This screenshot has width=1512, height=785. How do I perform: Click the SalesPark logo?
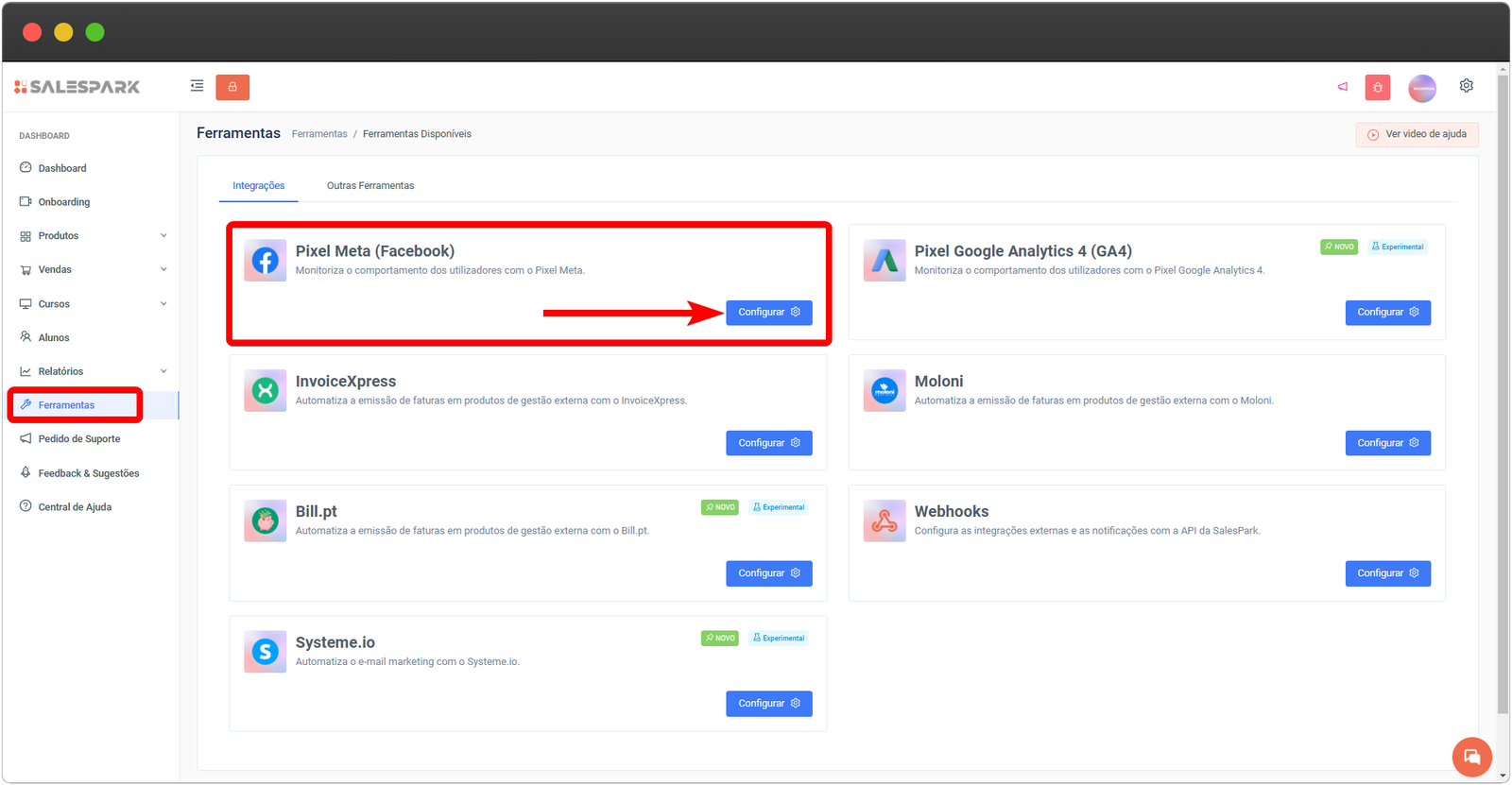click(x=77, y=87)
